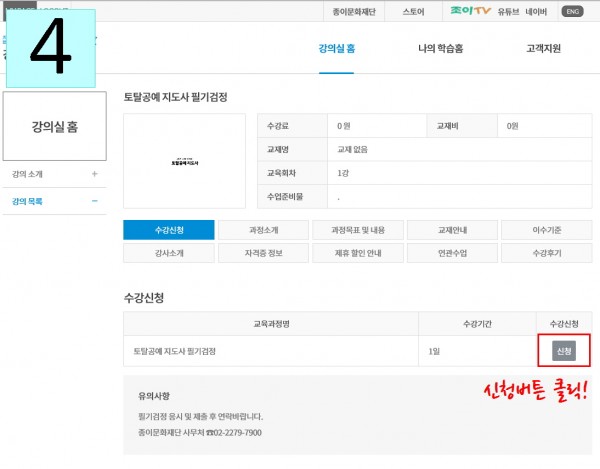Click the 종이문화재단 link in the top bar
The width and height of the screenshot is (600, 469).
358,12
